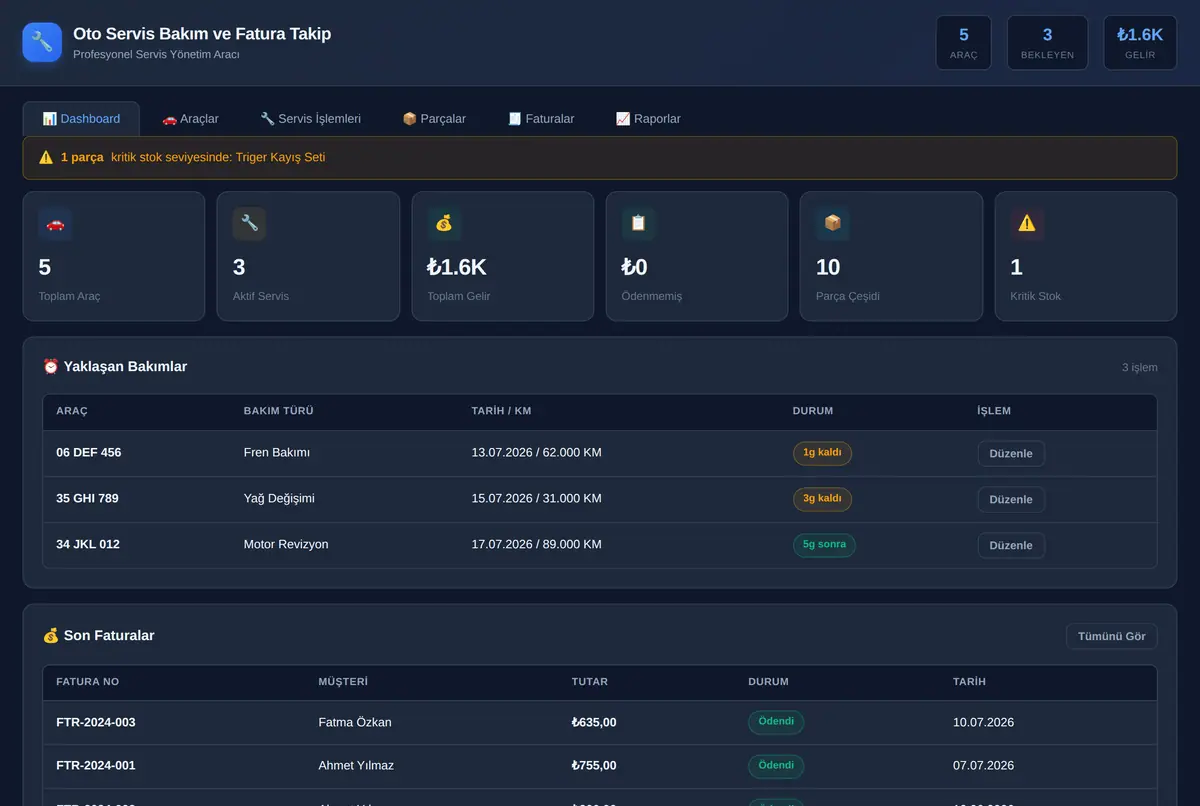Click the warning icon in stock alert banner
Screen dimensions: 1200x806
point(46,157)
